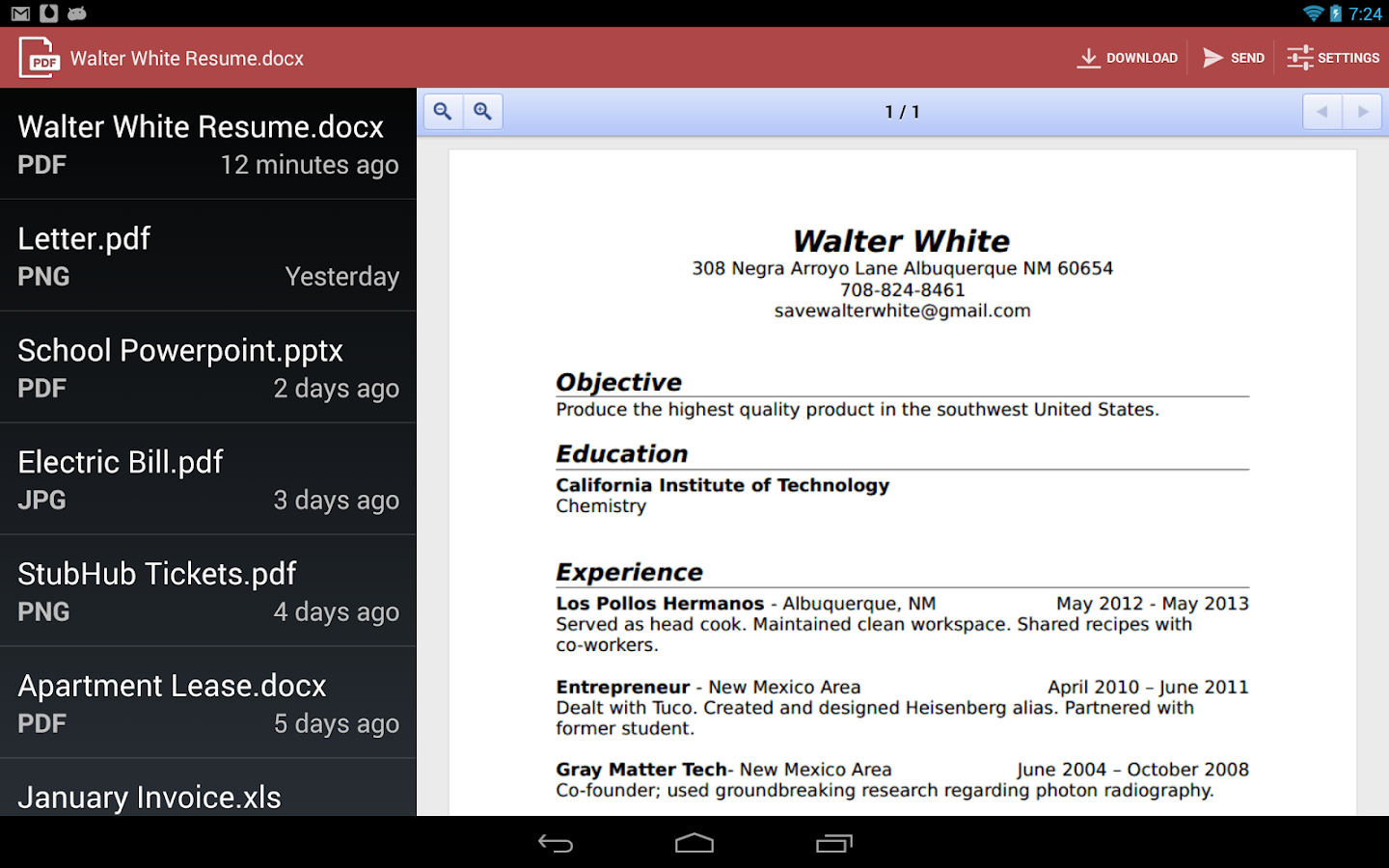Open January Invoice.xls entry
This screenshot has width=1389, height=868.
[208, 788]
